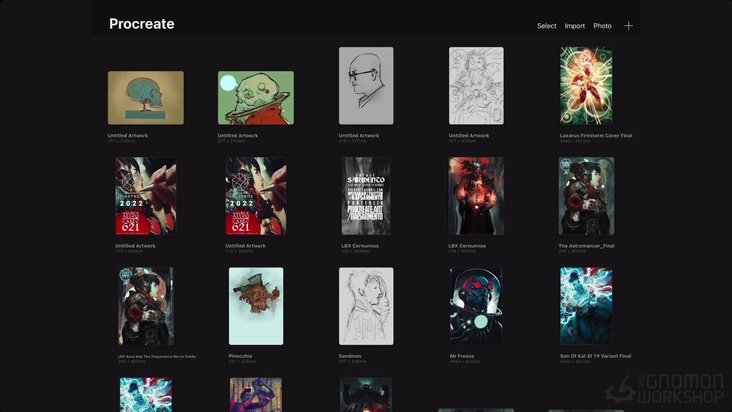Click the 'The Astromancer_Final' title text
The width and height of the screenshot is (732, 412).
click(586, 246)
